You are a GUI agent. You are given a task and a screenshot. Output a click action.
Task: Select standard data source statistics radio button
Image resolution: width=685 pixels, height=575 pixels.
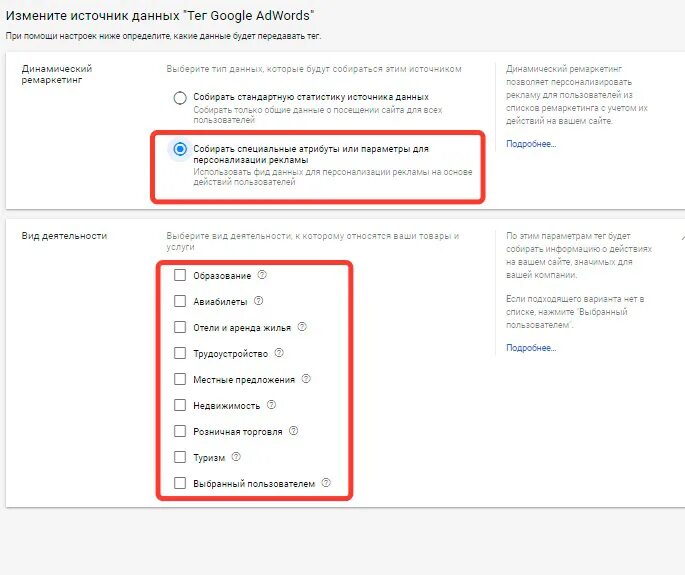tap(180, 97)
